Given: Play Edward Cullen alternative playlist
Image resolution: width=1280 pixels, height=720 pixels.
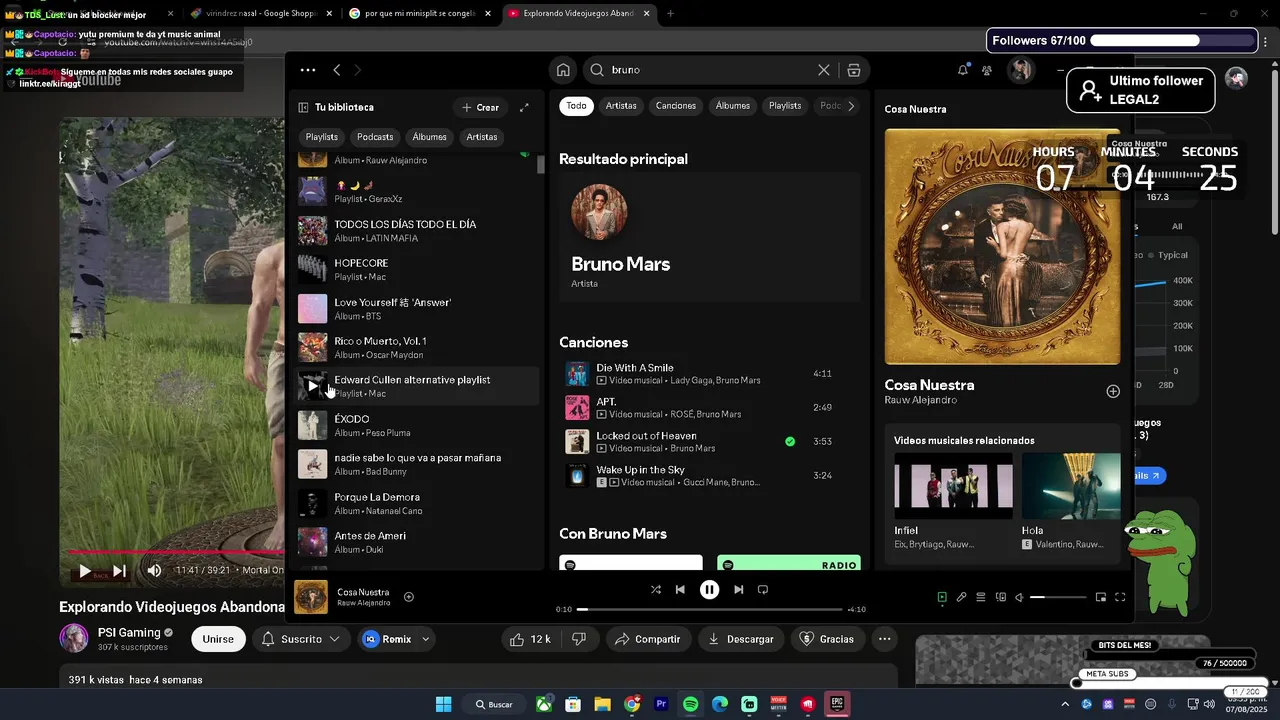Looking at the screenshot, I should [313, 386].
